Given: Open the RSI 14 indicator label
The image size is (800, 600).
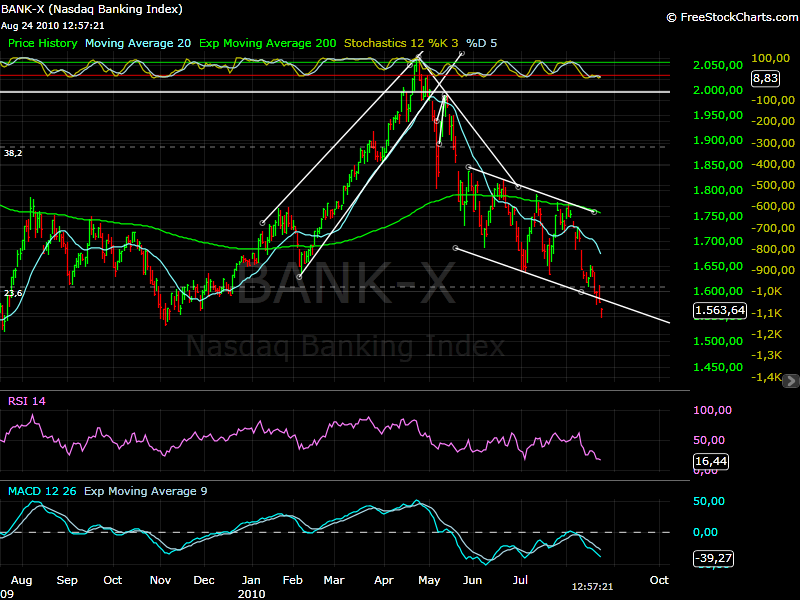Looking at the screenshot, I should coord(27,401).
